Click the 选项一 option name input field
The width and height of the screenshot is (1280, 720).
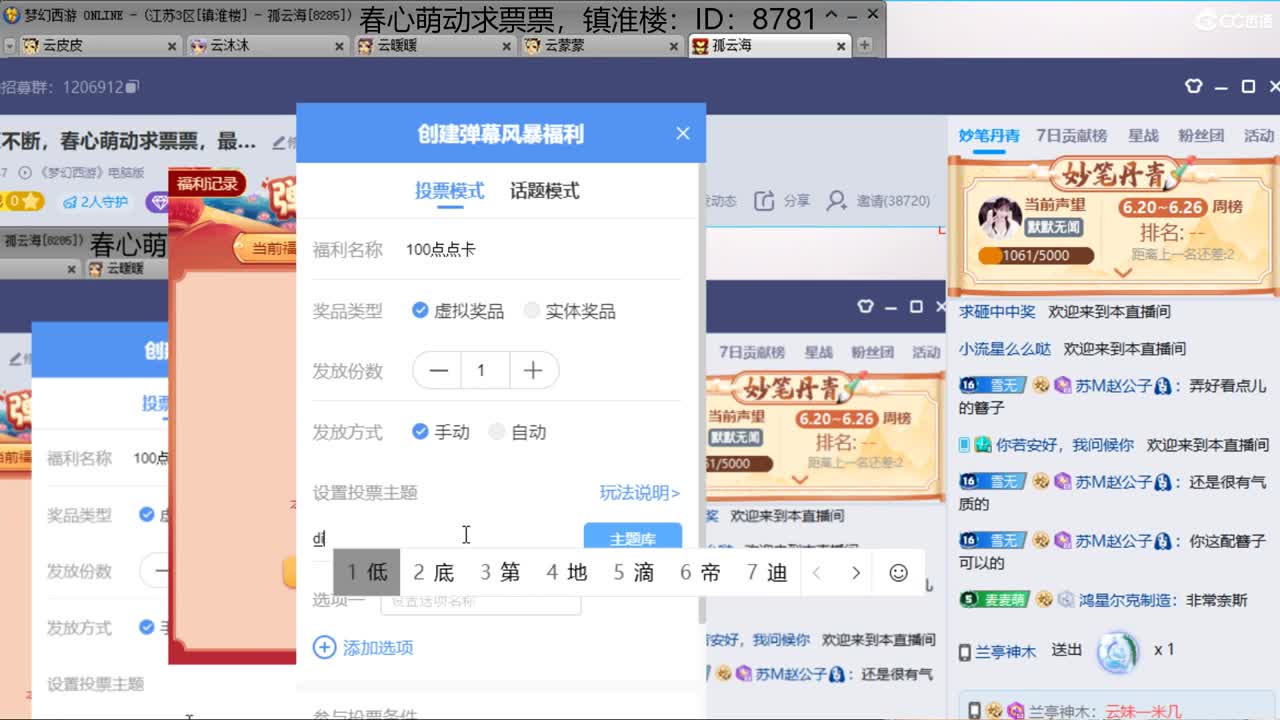coord(480,602)
